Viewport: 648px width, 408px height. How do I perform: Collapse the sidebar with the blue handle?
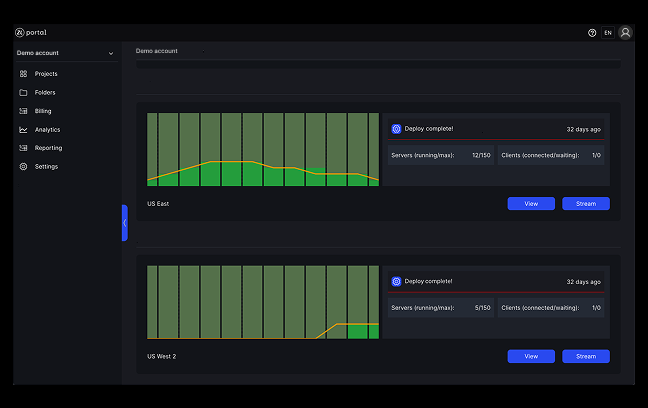(x=124, y=223)
